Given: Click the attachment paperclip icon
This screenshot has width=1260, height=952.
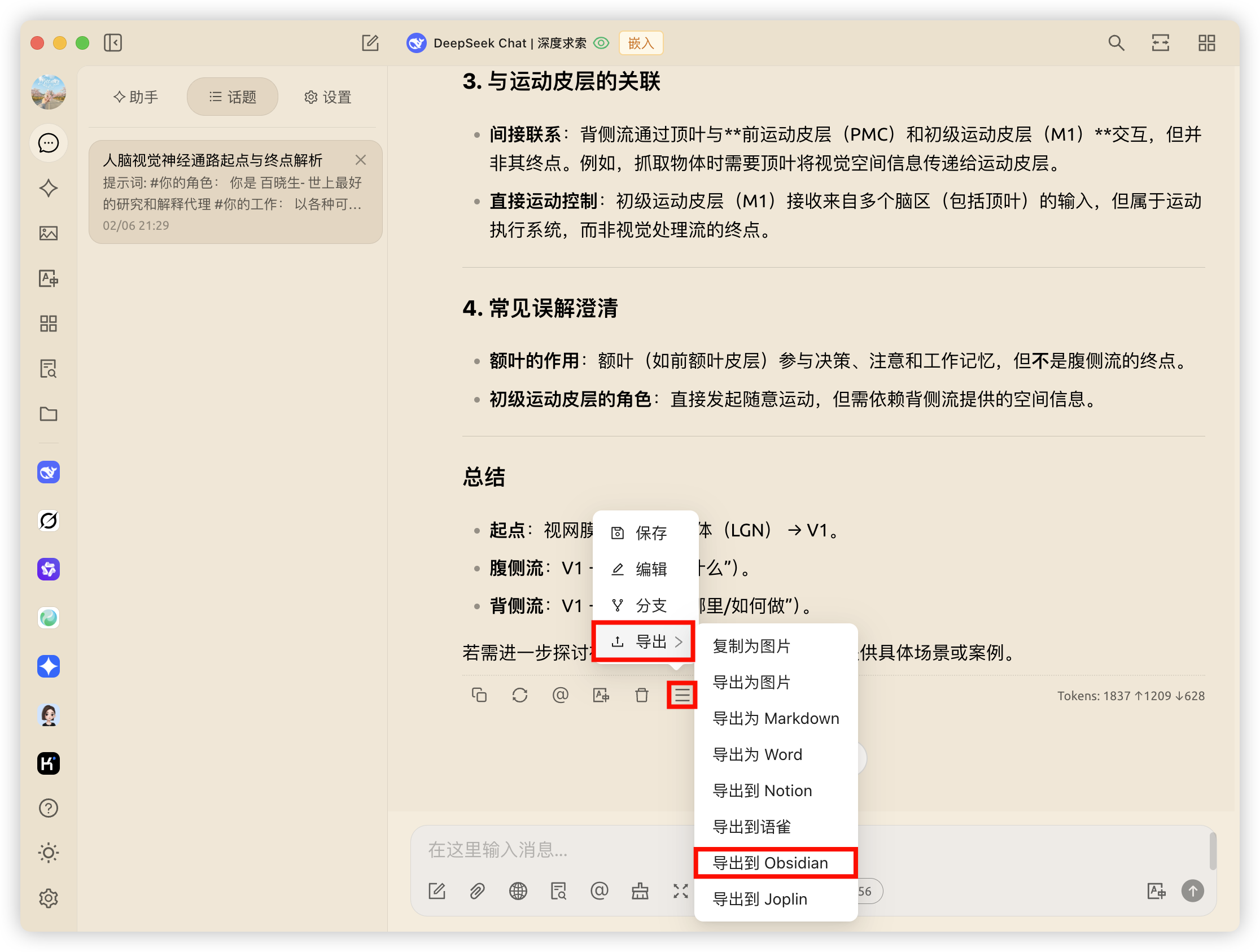Looking at the screenshot, I should point(478,891).
